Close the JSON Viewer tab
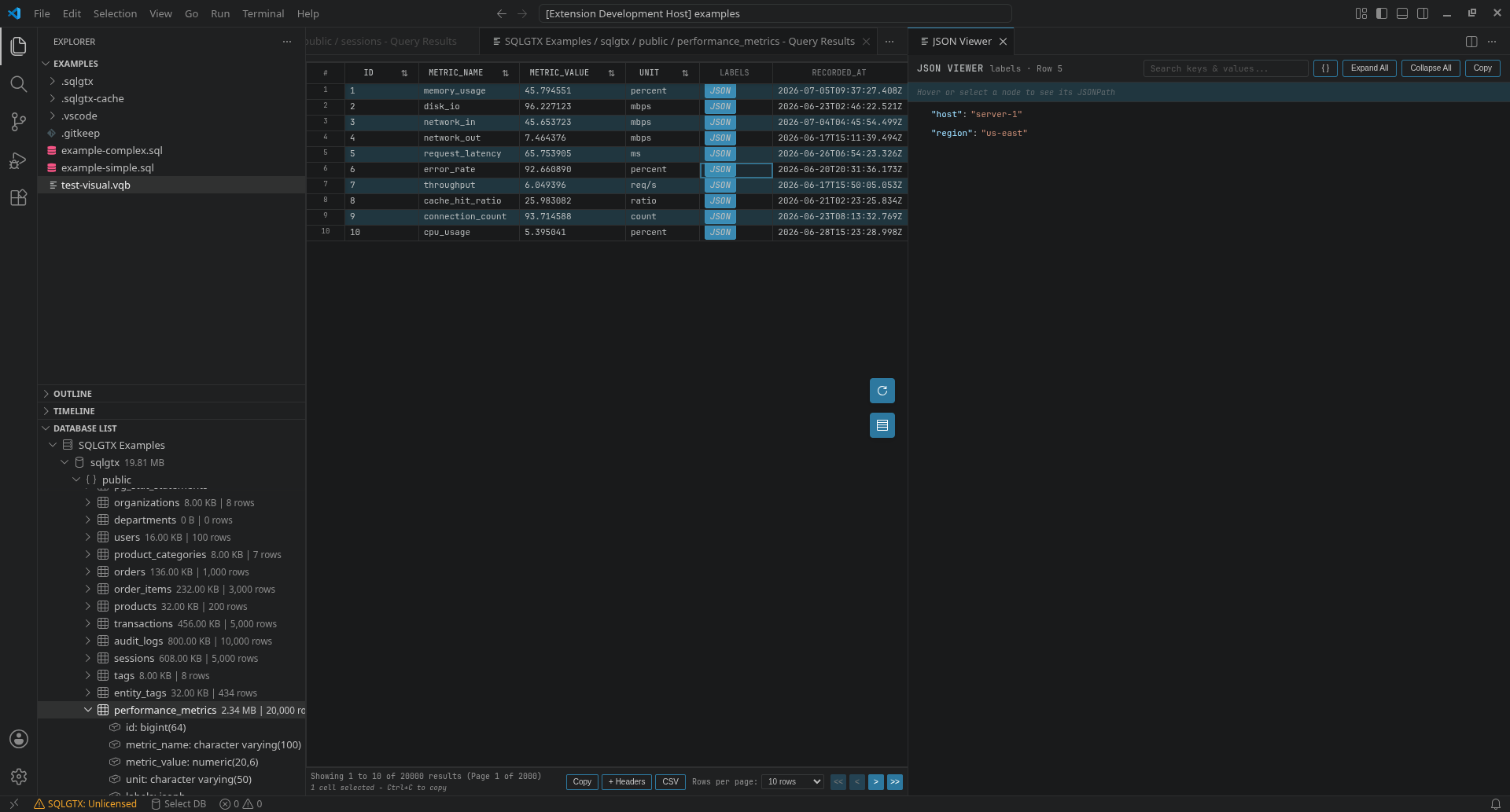Screen dimensions: 1510x812 tap(1003, 42)
